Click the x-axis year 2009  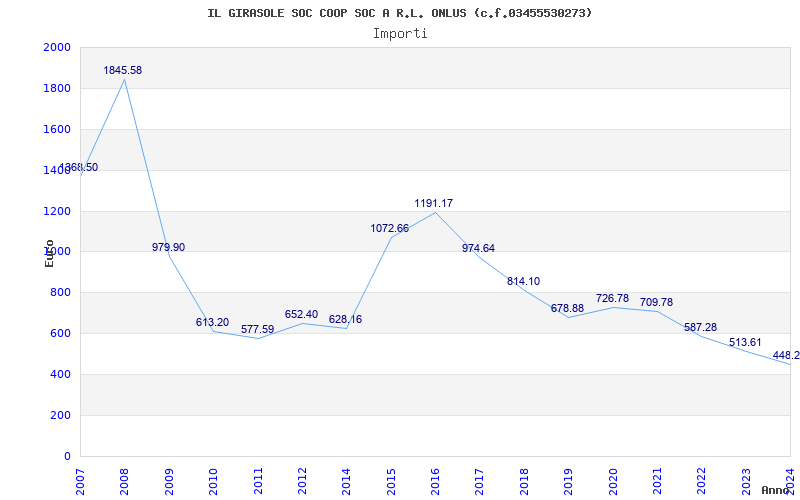169,482
